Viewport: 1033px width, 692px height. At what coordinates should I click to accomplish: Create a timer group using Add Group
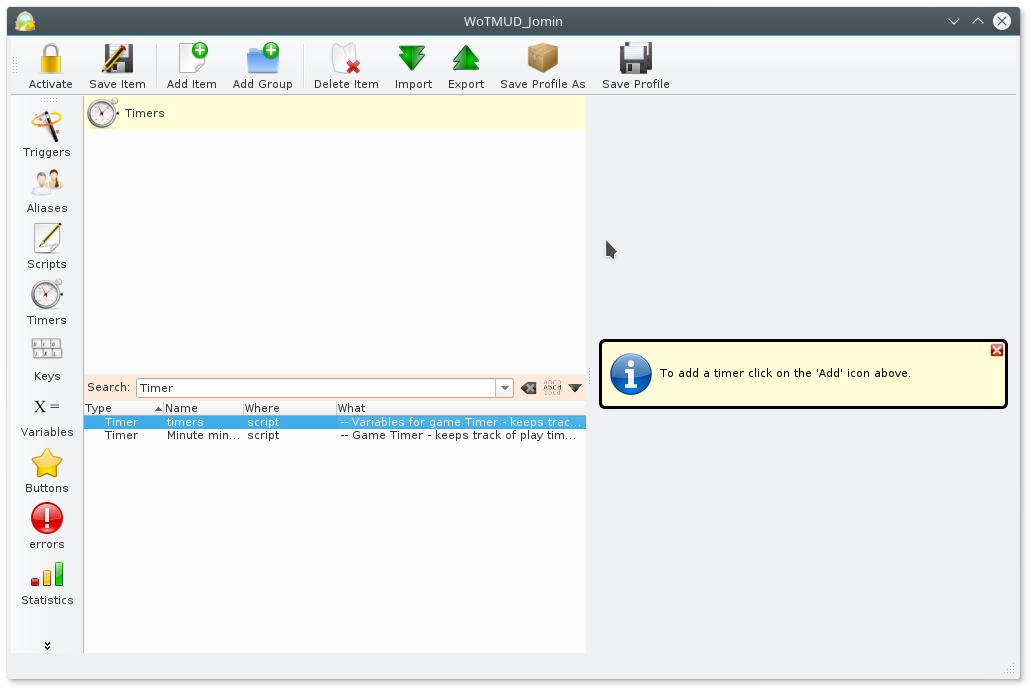tap(262, 63)
